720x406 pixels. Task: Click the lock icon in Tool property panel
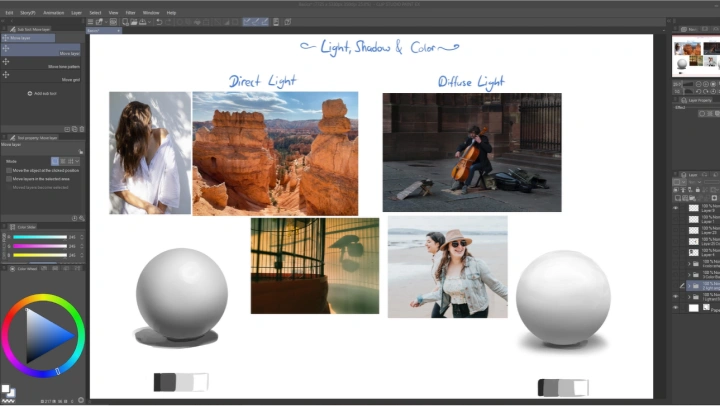(x=81, y=152)
